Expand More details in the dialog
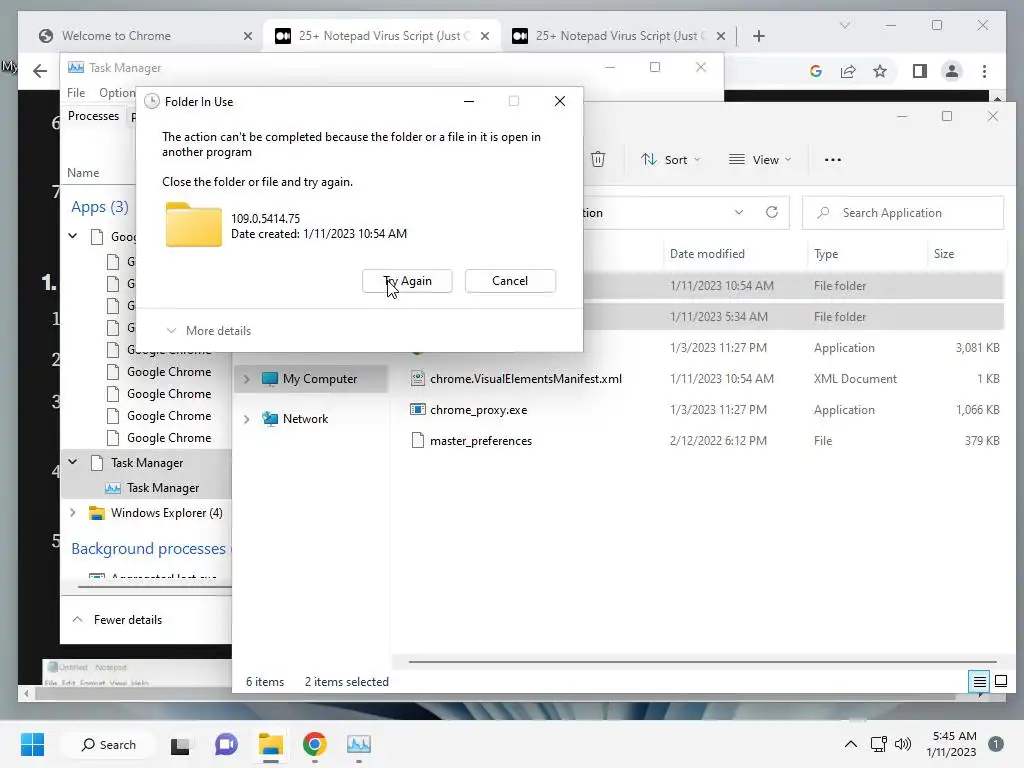This screenshot has width=1024, height=768. [209, 330]
